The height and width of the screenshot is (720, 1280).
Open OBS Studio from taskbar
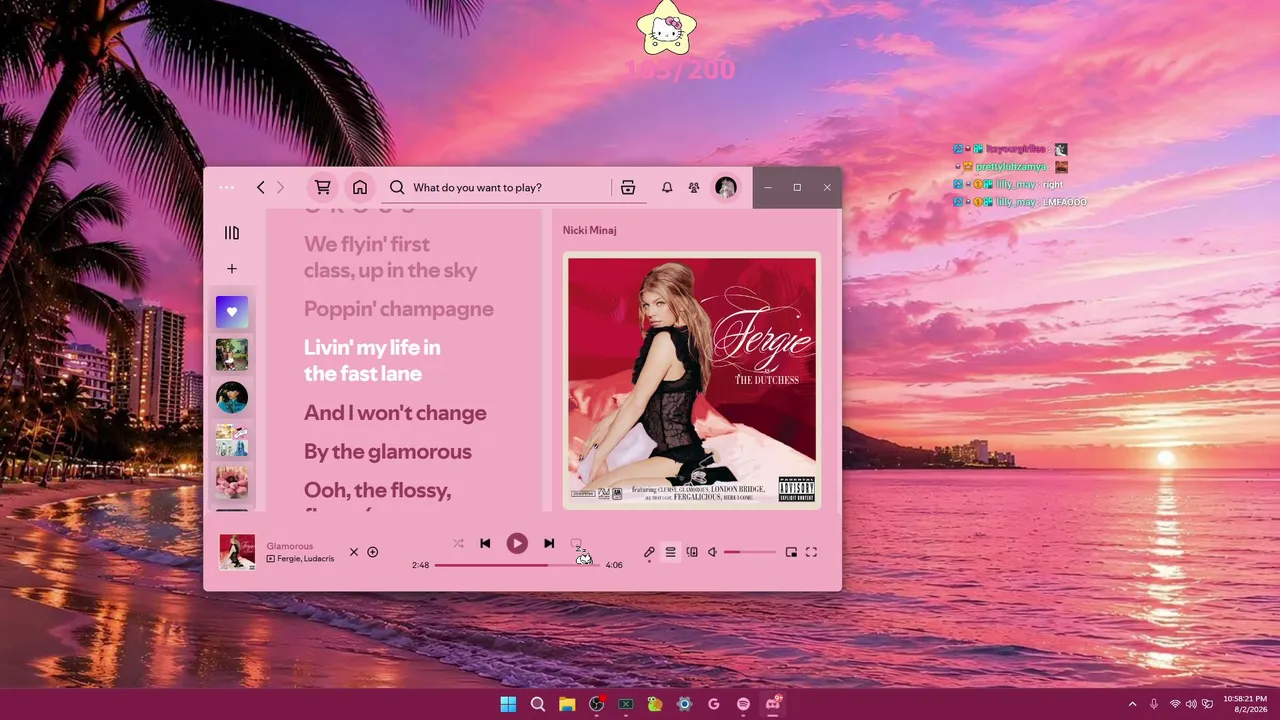click(597, 704)
